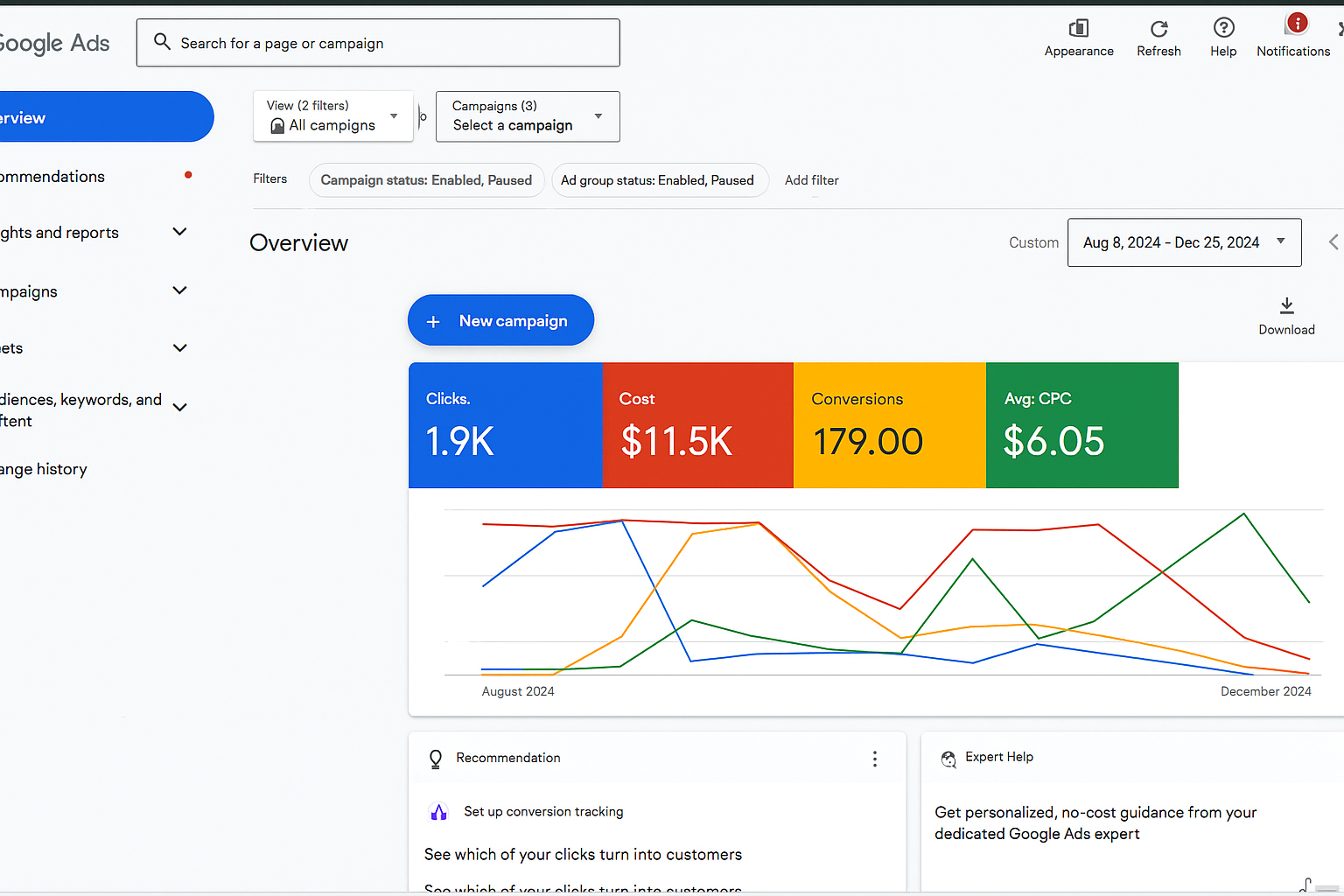The image size is (1344, 896).
Task: Open the Notifications bell with alert
Action: click(1296, 24)
